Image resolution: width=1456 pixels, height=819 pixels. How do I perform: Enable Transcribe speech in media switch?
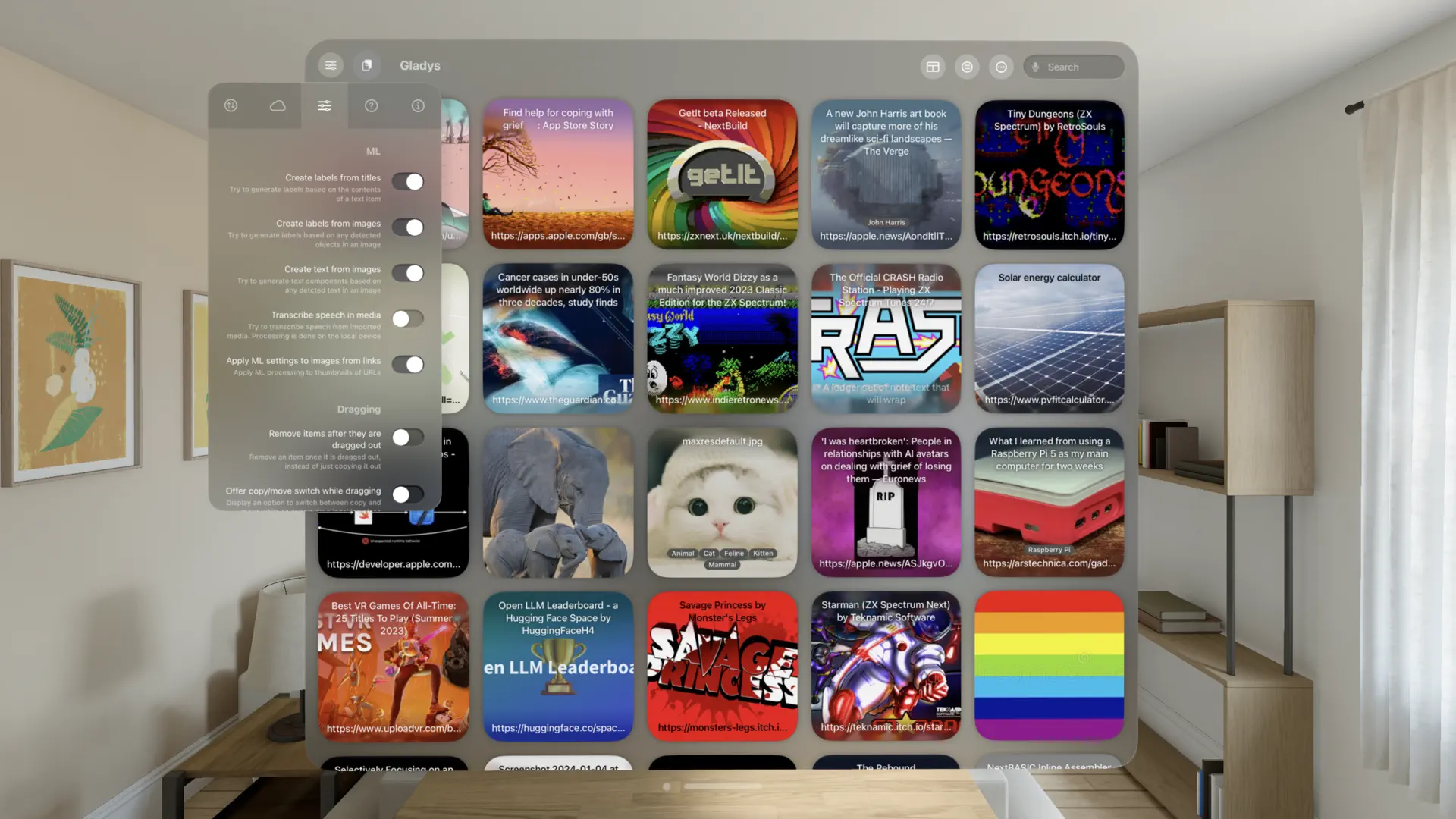click(x=408, y=319)
